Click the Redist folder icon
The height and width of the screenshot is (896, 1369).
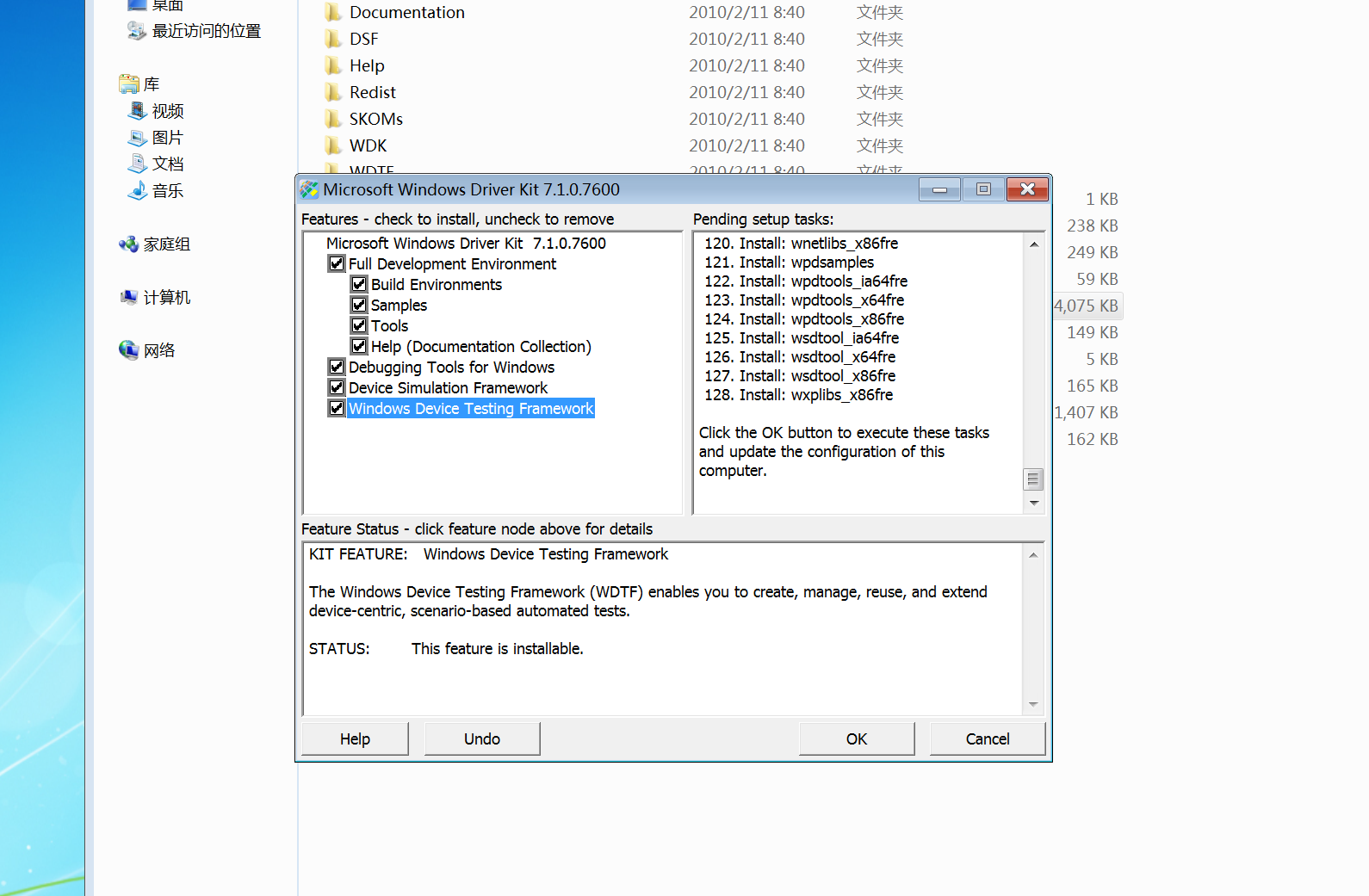click(333, 92)
